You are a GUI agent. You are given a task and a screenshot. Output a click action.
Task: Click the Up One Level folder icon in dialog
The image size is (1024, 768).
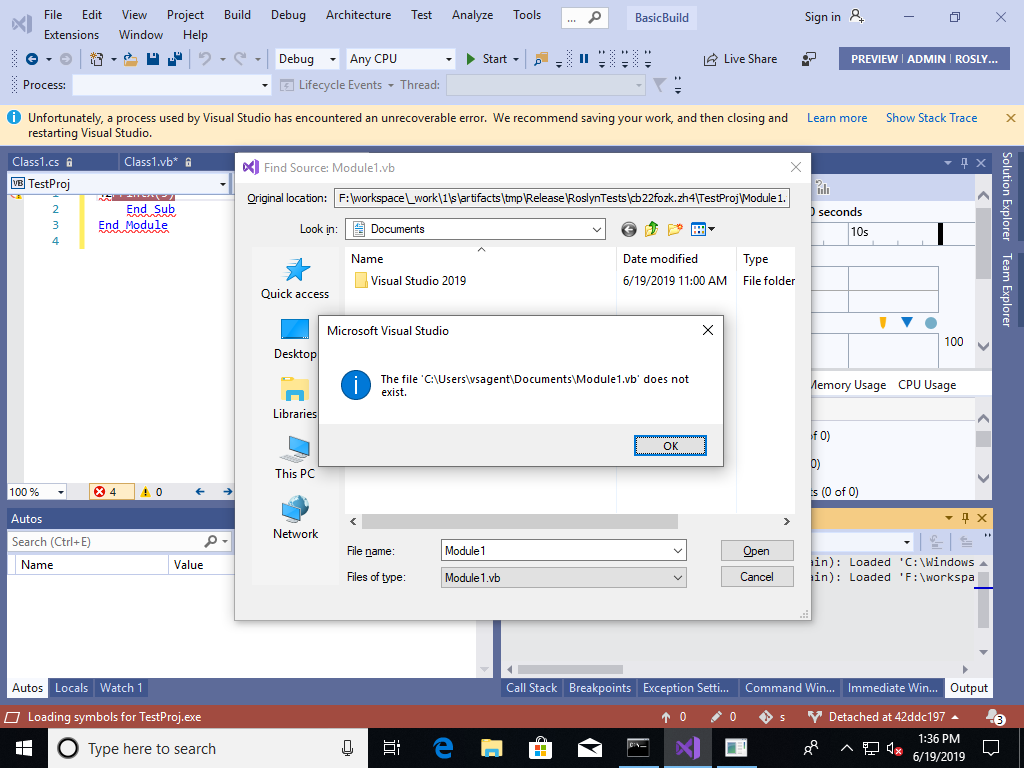[651, 229]
